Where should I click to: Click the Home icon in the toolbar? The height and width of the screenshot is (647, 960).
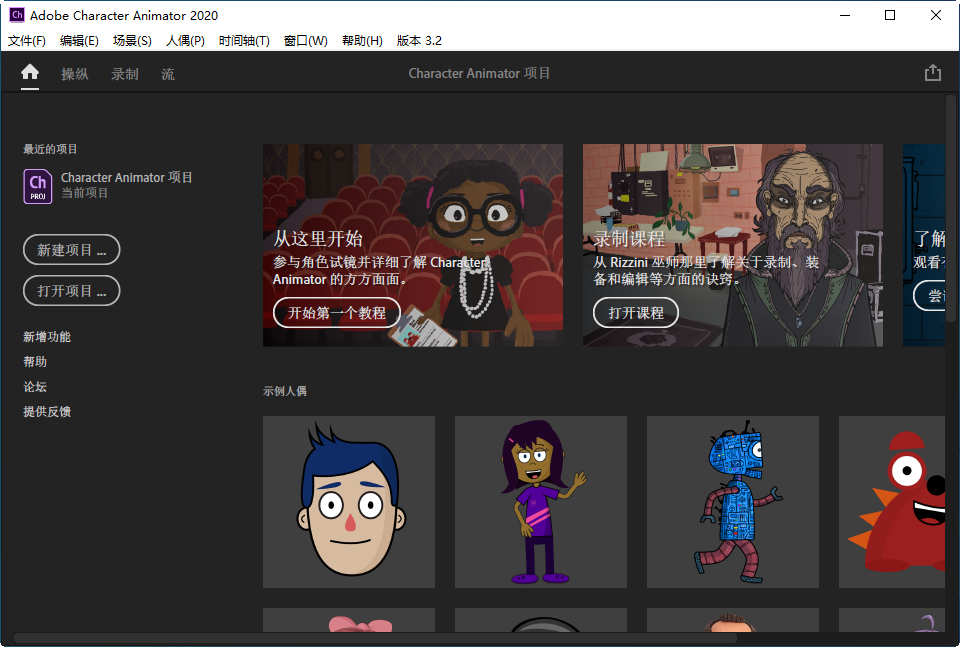29,72
